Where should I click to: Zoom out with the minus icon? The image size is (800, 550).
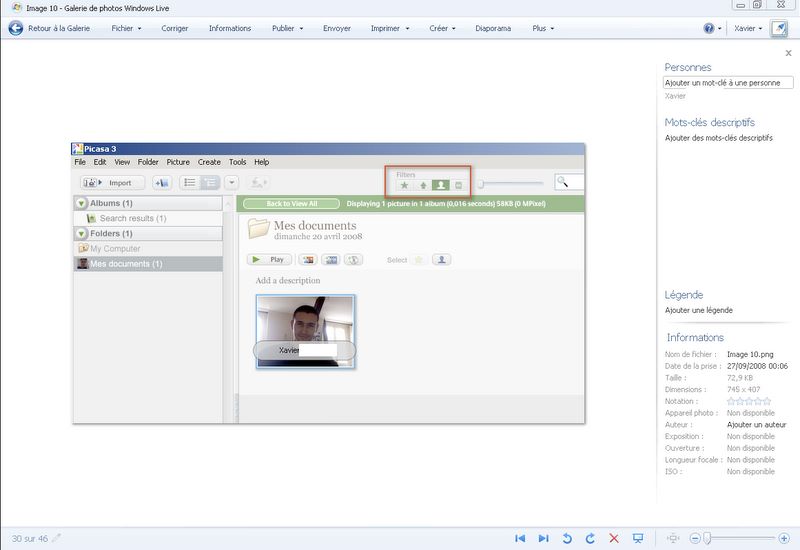pyautogui.click(x=694, y=538)
